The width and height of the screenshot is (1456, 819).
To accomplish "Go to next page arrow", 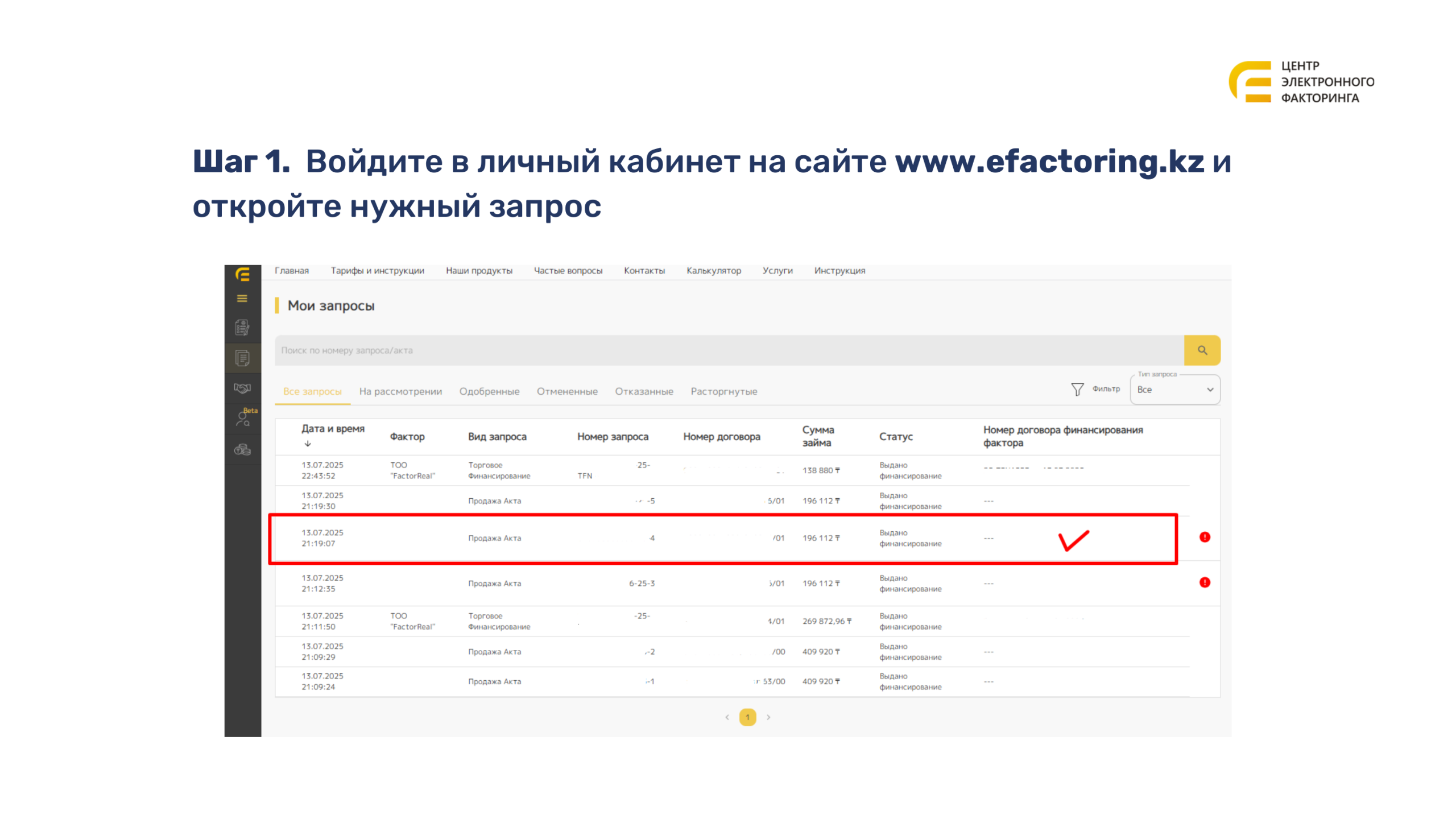I will click(768, 717).
